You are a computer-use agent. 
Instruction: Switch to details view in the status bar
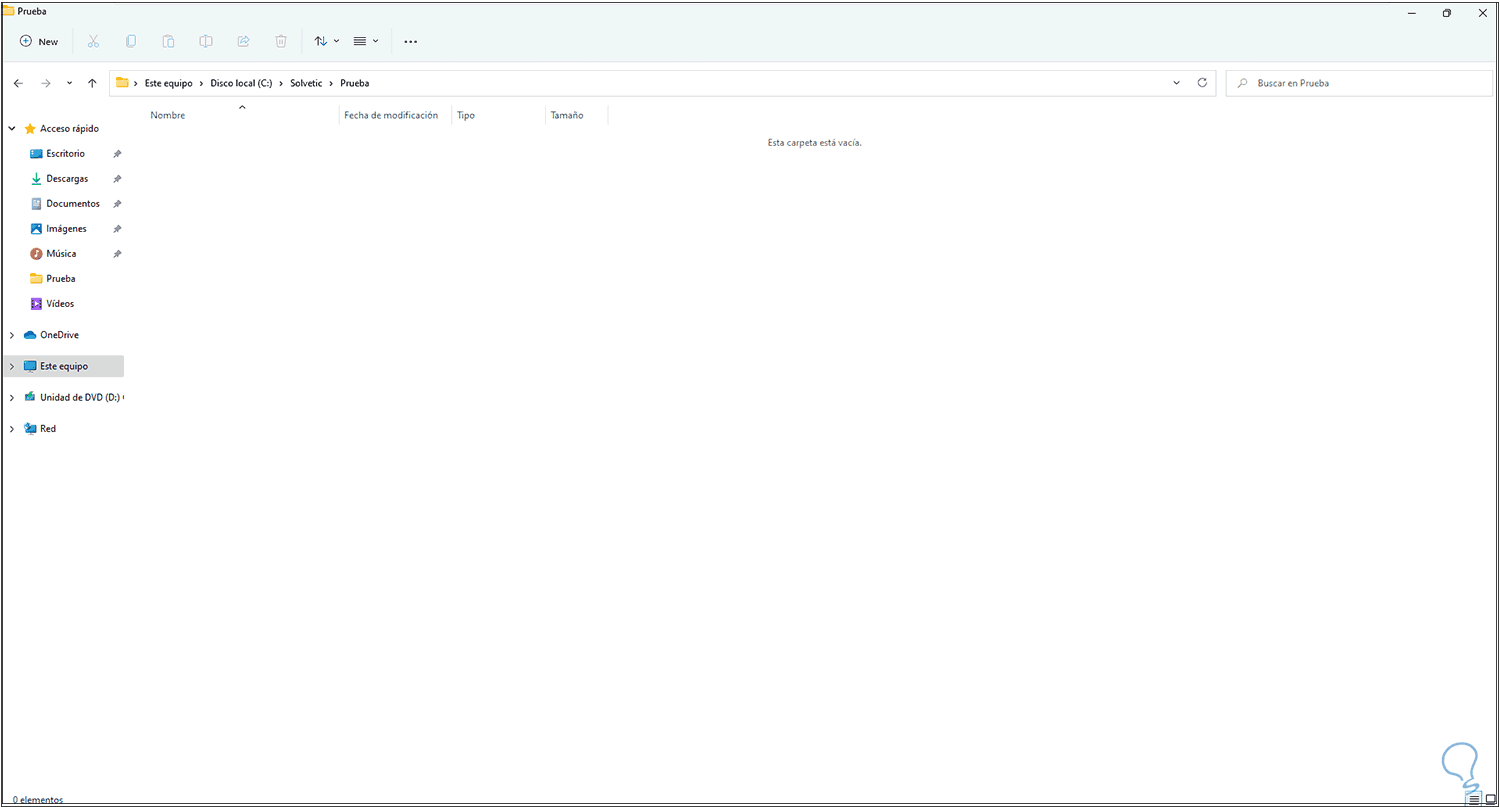[1474, 799]
